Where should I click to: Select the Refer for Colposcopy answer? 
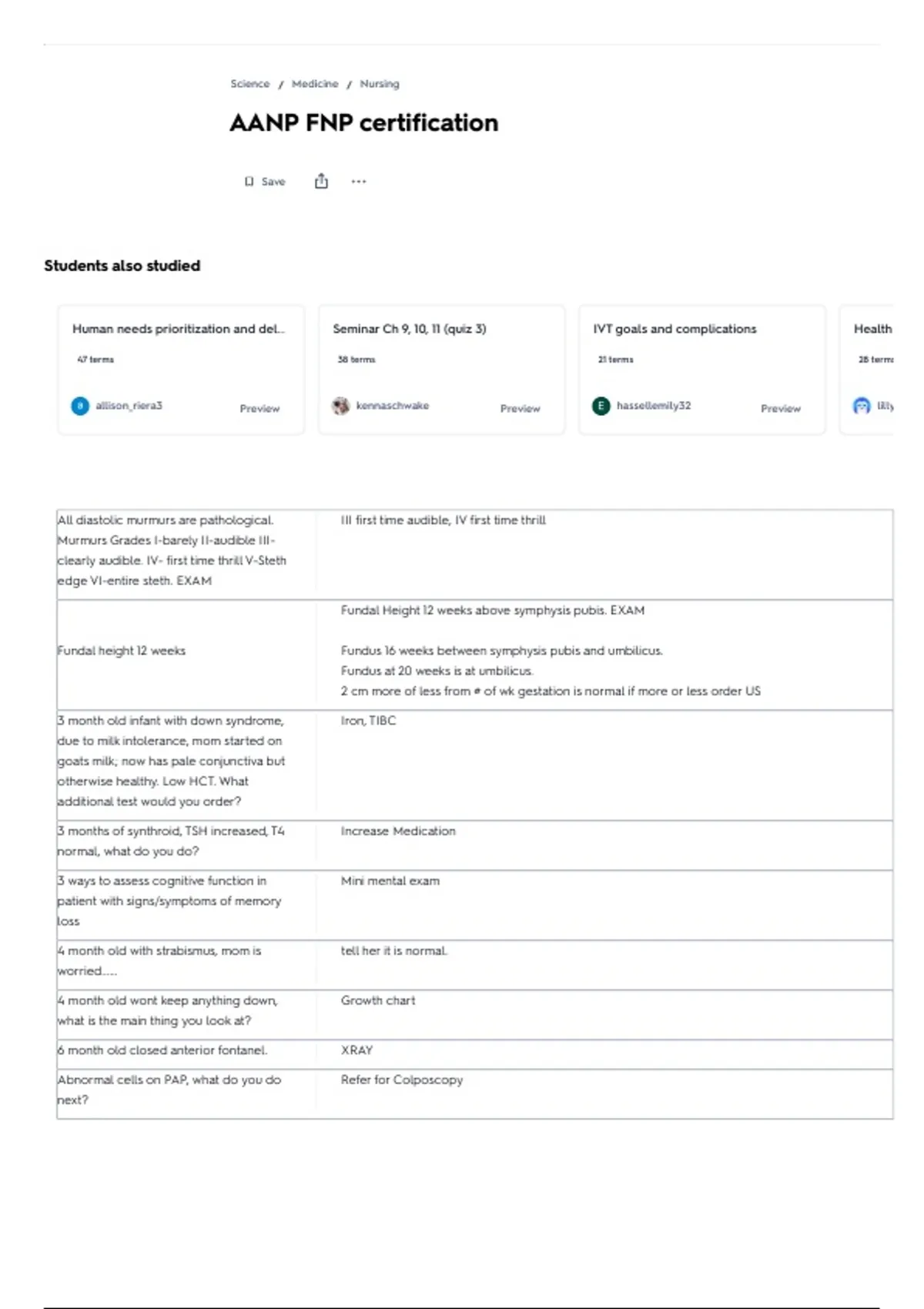coord(402,1080)
